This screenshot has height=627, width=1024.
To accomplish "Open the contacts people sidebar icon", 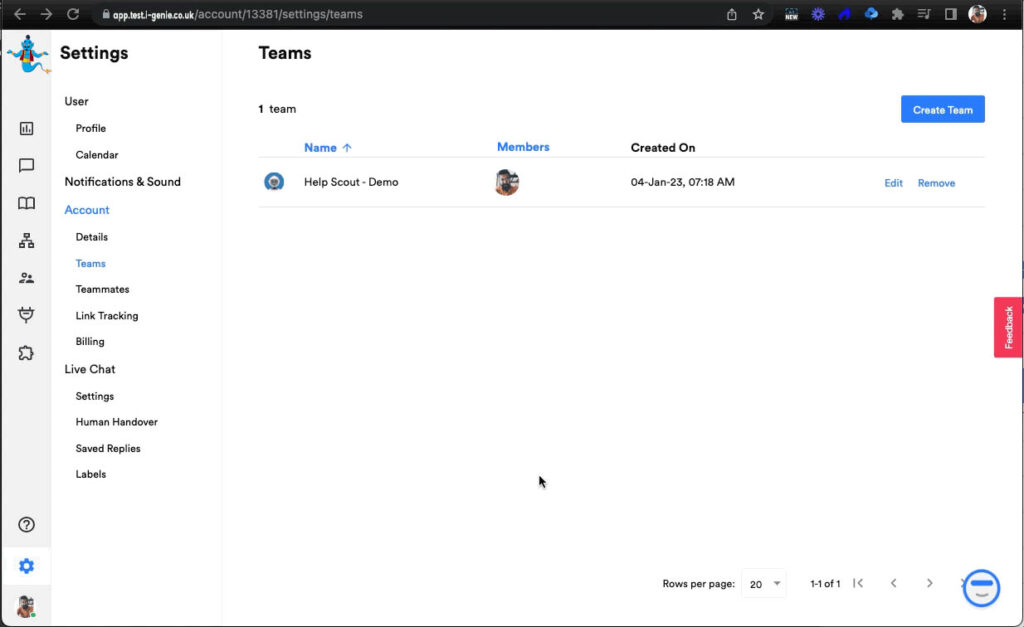I will 27,278.
